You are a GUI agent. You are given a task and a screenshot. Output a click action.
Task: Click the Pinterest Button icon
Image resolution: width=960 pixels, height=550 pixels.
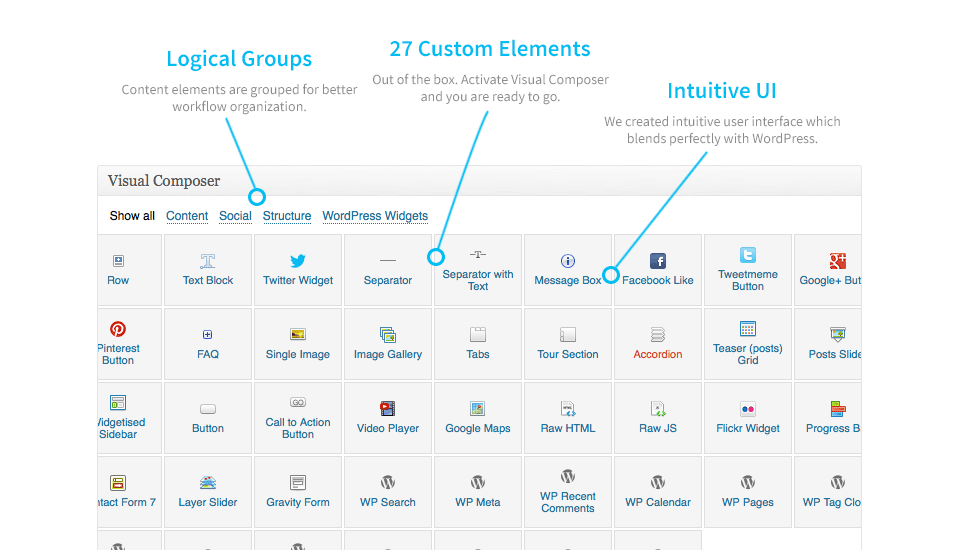pos(118,329)
